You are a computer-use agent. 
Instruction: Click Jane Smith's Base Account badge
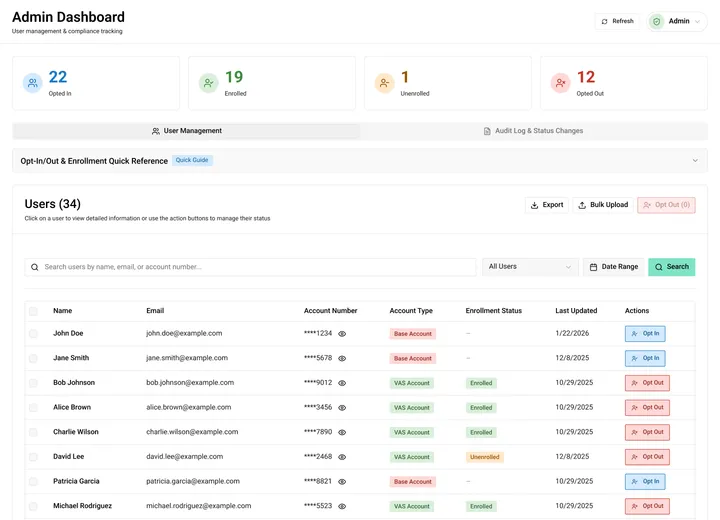click(x=413, y=358)
